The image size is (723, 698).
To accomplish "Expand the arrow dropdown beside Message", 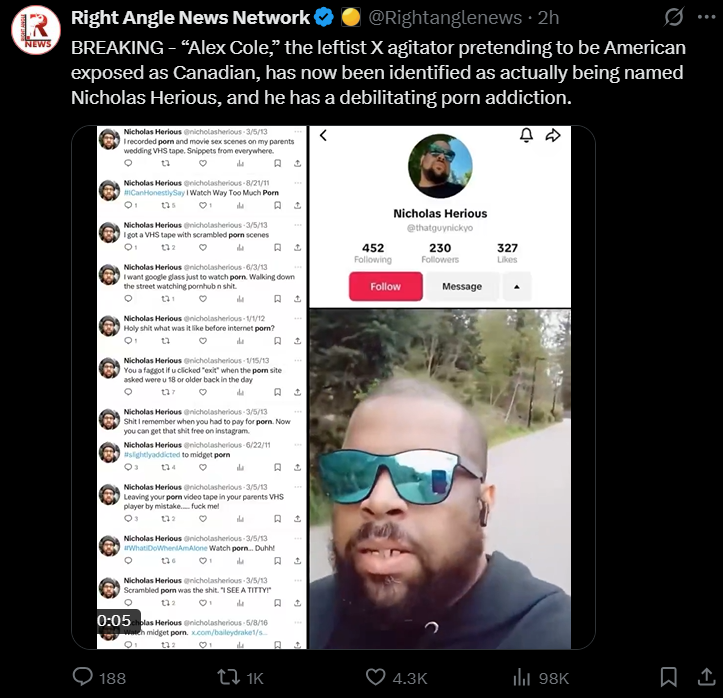I will [x=516, y=286].
